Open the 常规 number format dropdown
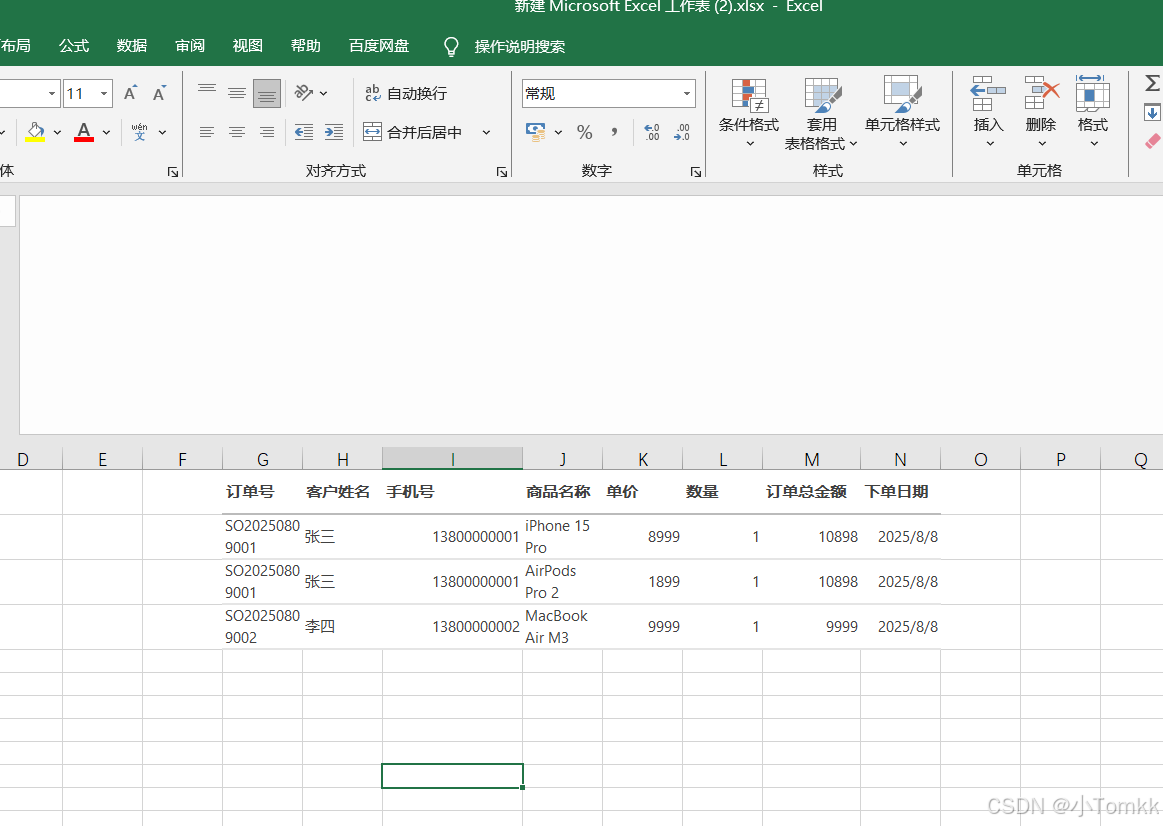The width and height of the screenshot is (1163, 826). point(686,93)
